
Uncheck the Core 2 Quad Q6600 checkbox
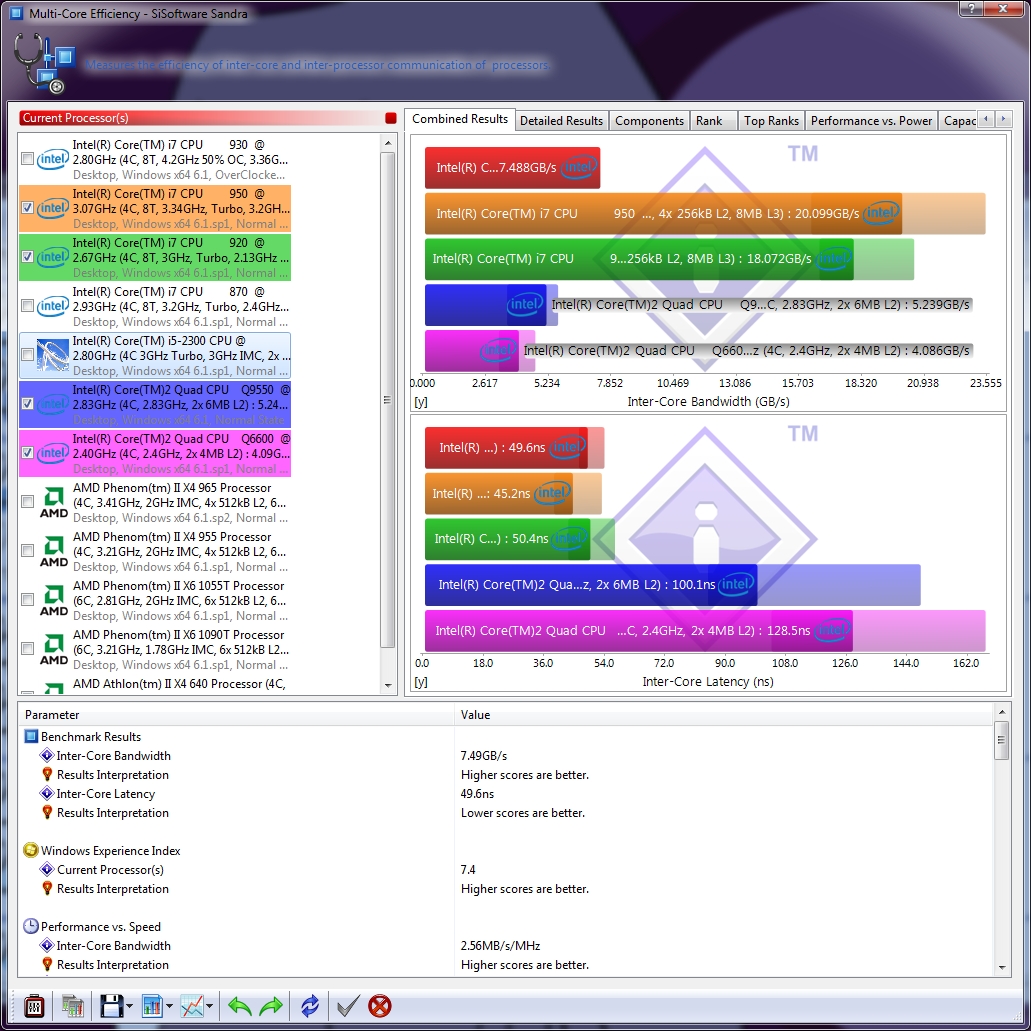(x=28, y=453)
